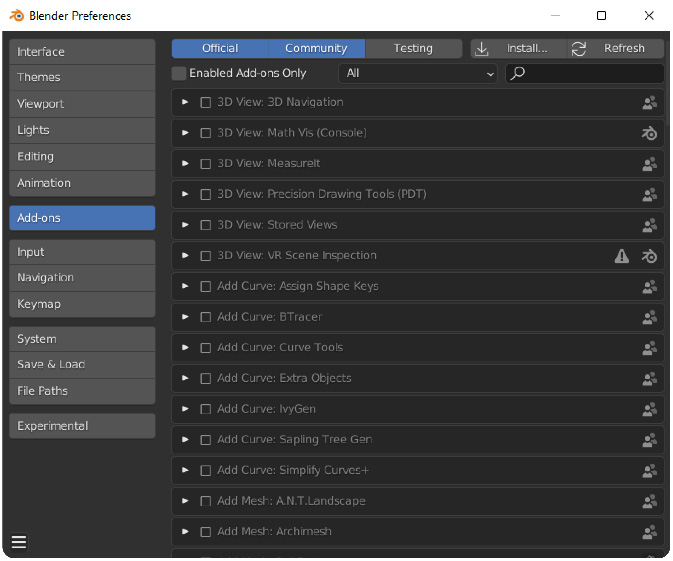Click the Install... button
The image size is (673, 561).
pos(519,49)
